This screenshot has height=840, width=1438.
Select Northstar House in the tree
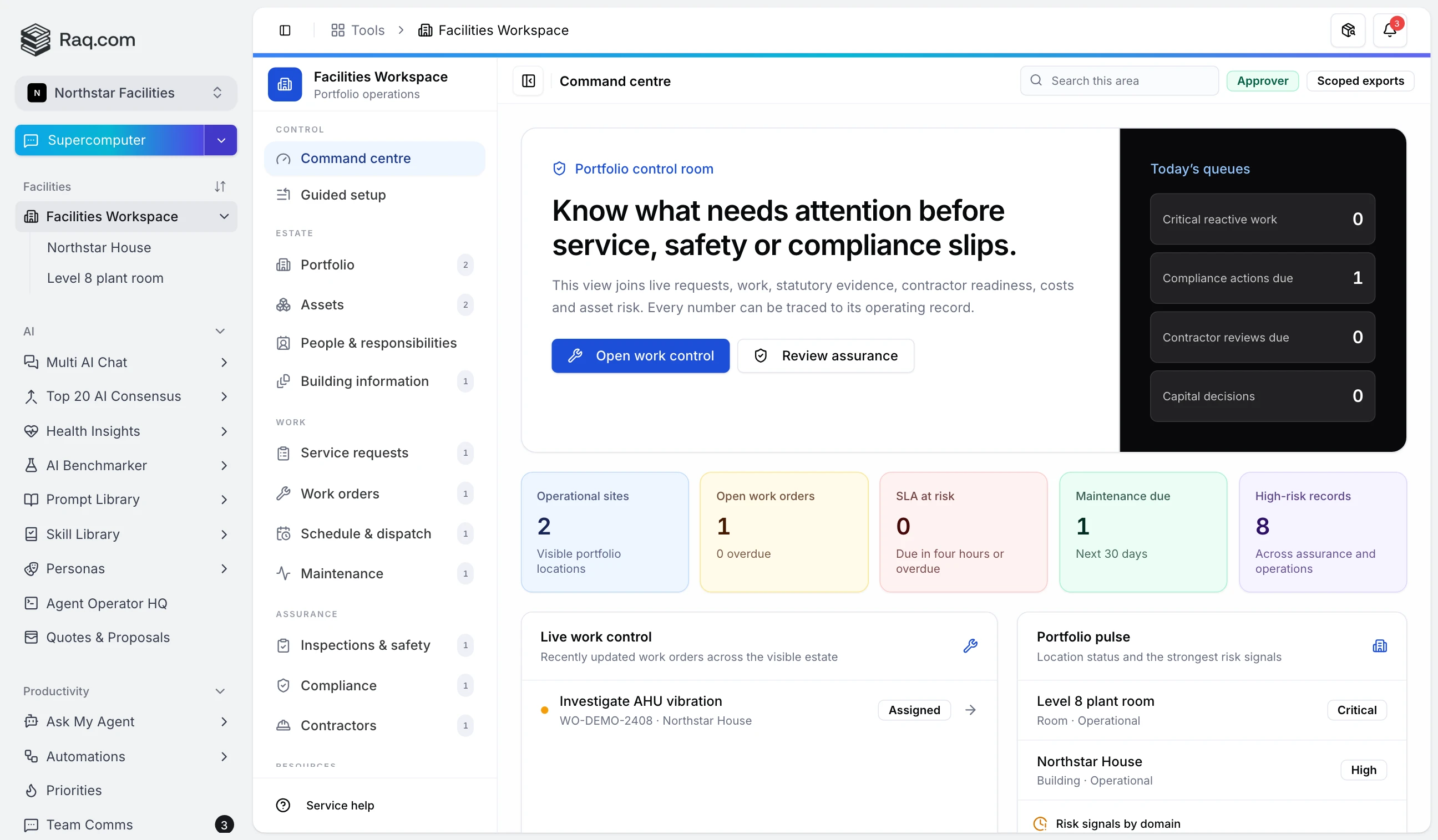[x=99, y=247]
